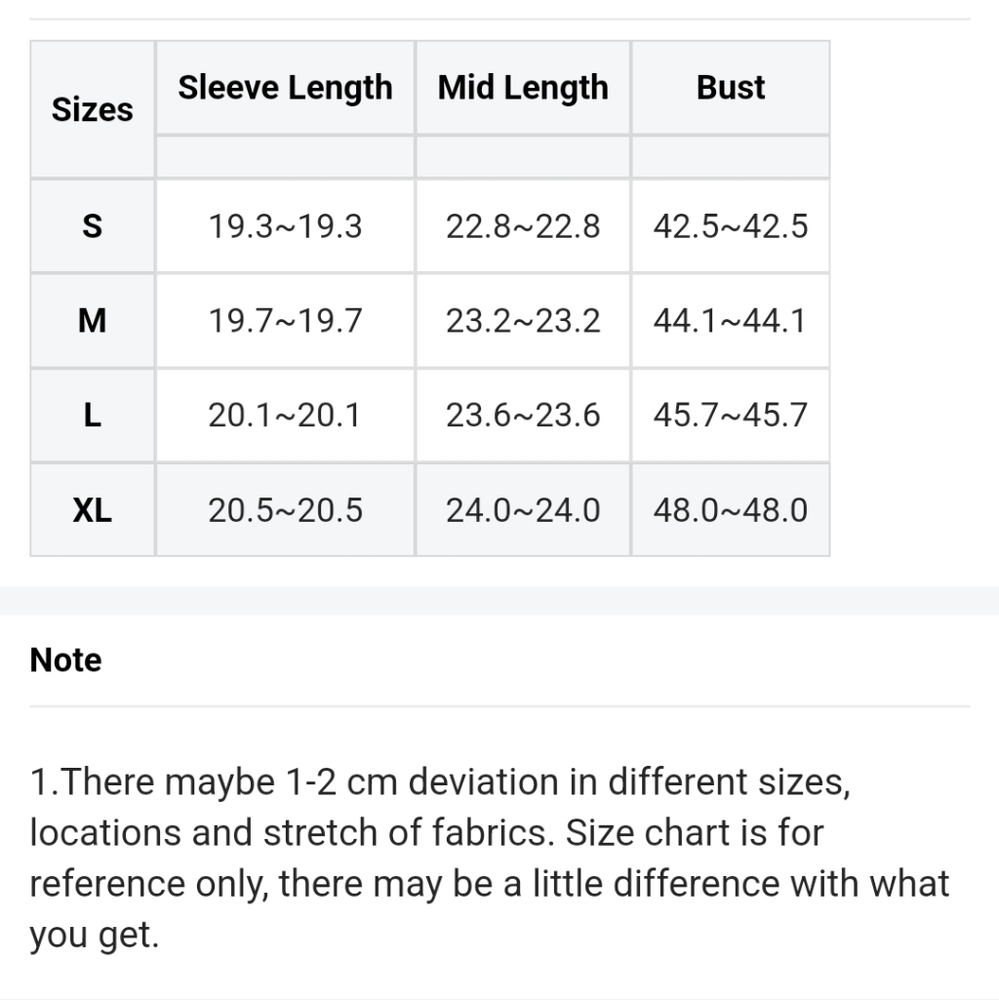Click the Note section heading
This screenshot has height=1000, width=999.
point(66,659)
